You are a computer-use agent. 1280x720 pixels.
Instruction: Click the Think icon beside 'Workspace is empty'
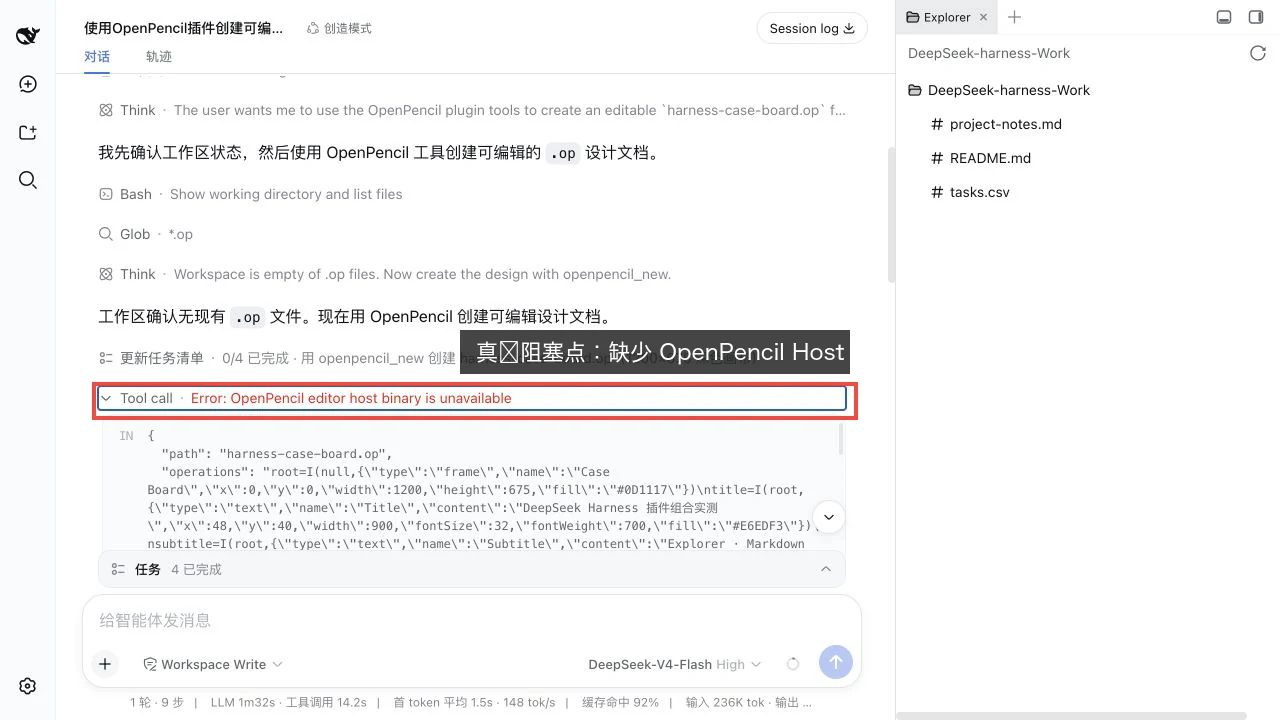point(106,274)
